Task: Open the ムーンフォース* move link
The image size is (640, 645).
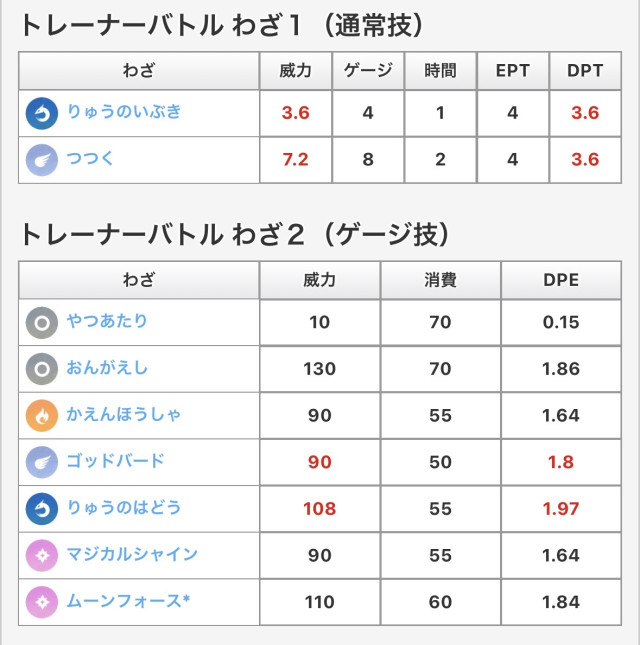Action: [x=122, y=601]
